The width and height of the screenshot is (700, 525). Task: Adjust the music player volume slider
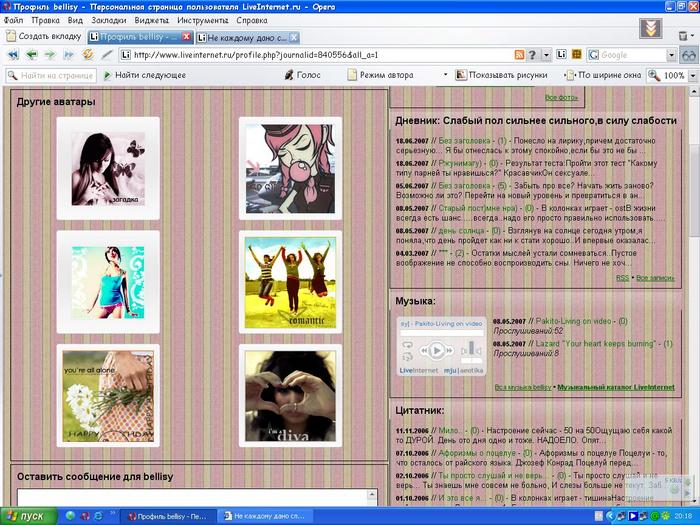point(471,348)
